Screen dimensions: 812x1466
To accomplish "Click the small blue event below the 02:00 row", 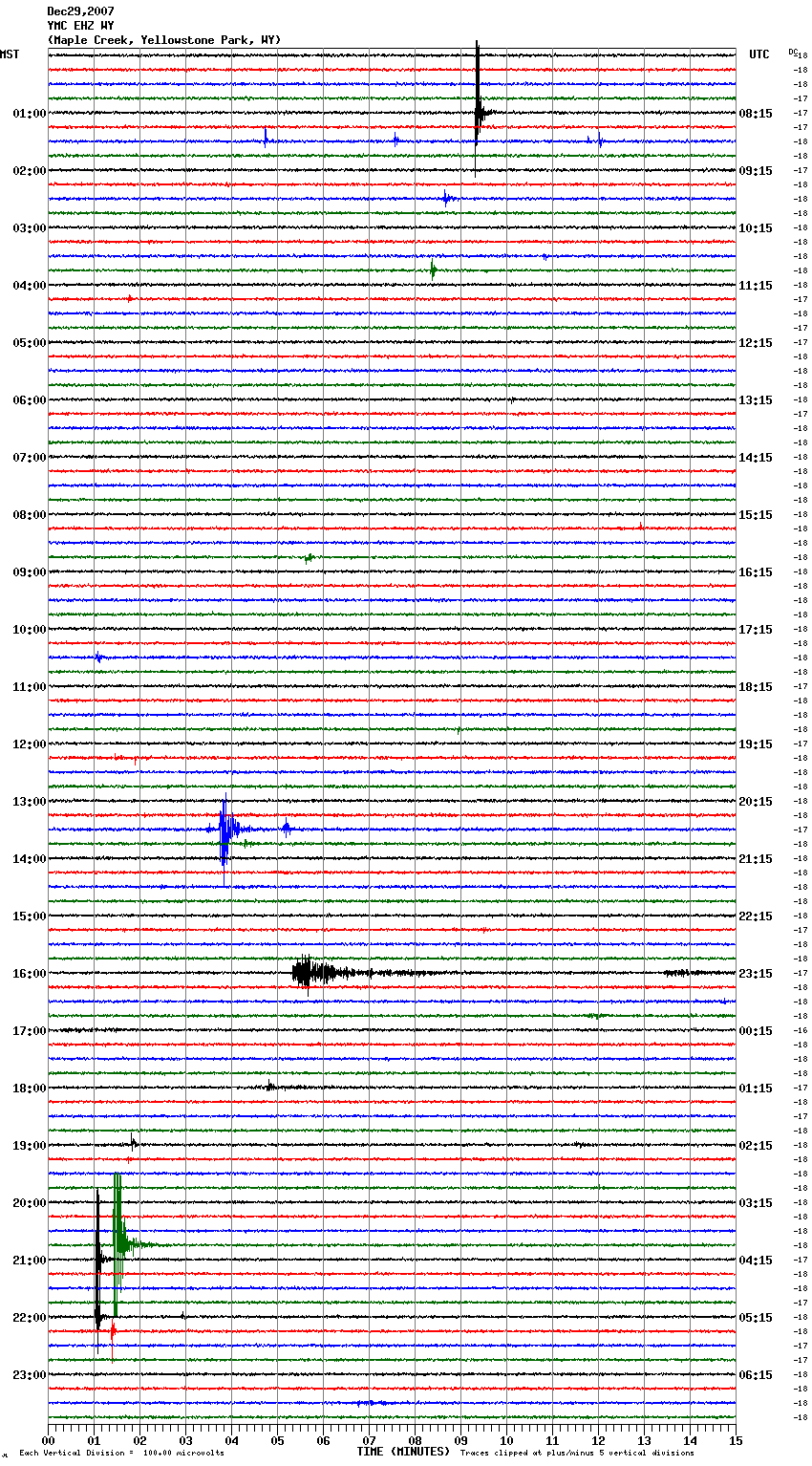I will pyautogui.click(x=446, y=199).
